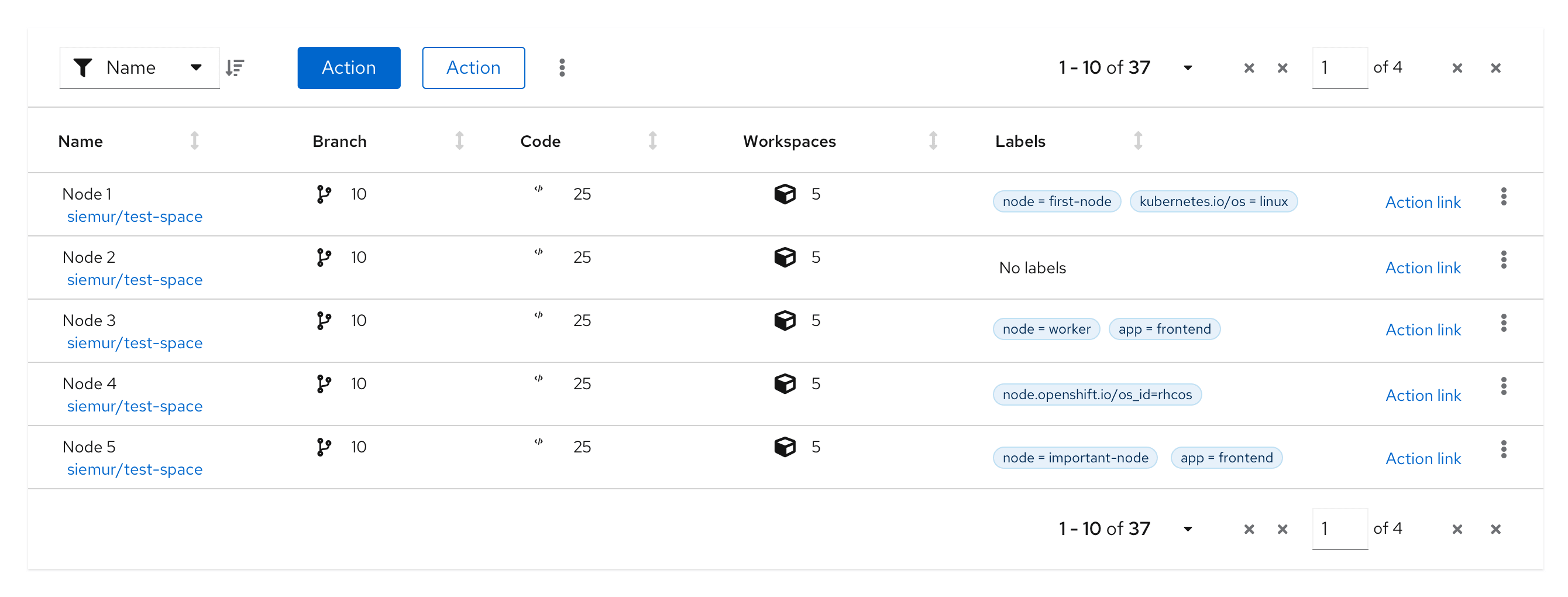Viewport: 1568px width, 597px height.
Task: Click workspaces cube icon in Node 2 row
Action: pyautogui.click(x=785, y=257)
